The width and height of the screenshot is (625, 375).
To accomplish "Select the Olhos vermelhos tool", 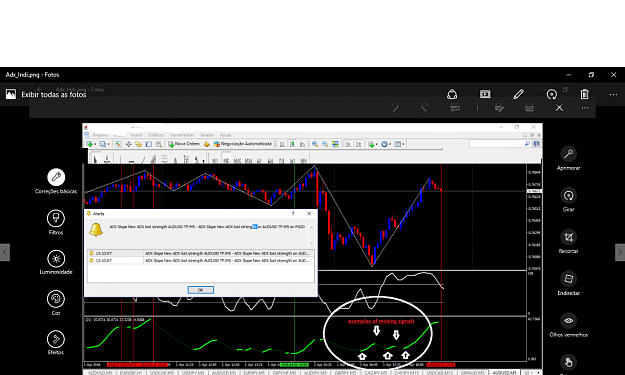I will click(568, 325).
